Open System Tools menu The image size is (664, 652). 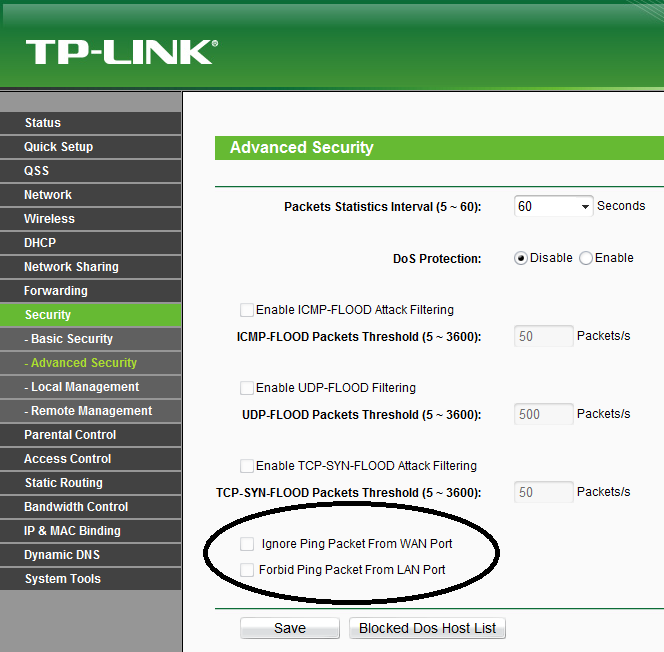pos(91,579)
